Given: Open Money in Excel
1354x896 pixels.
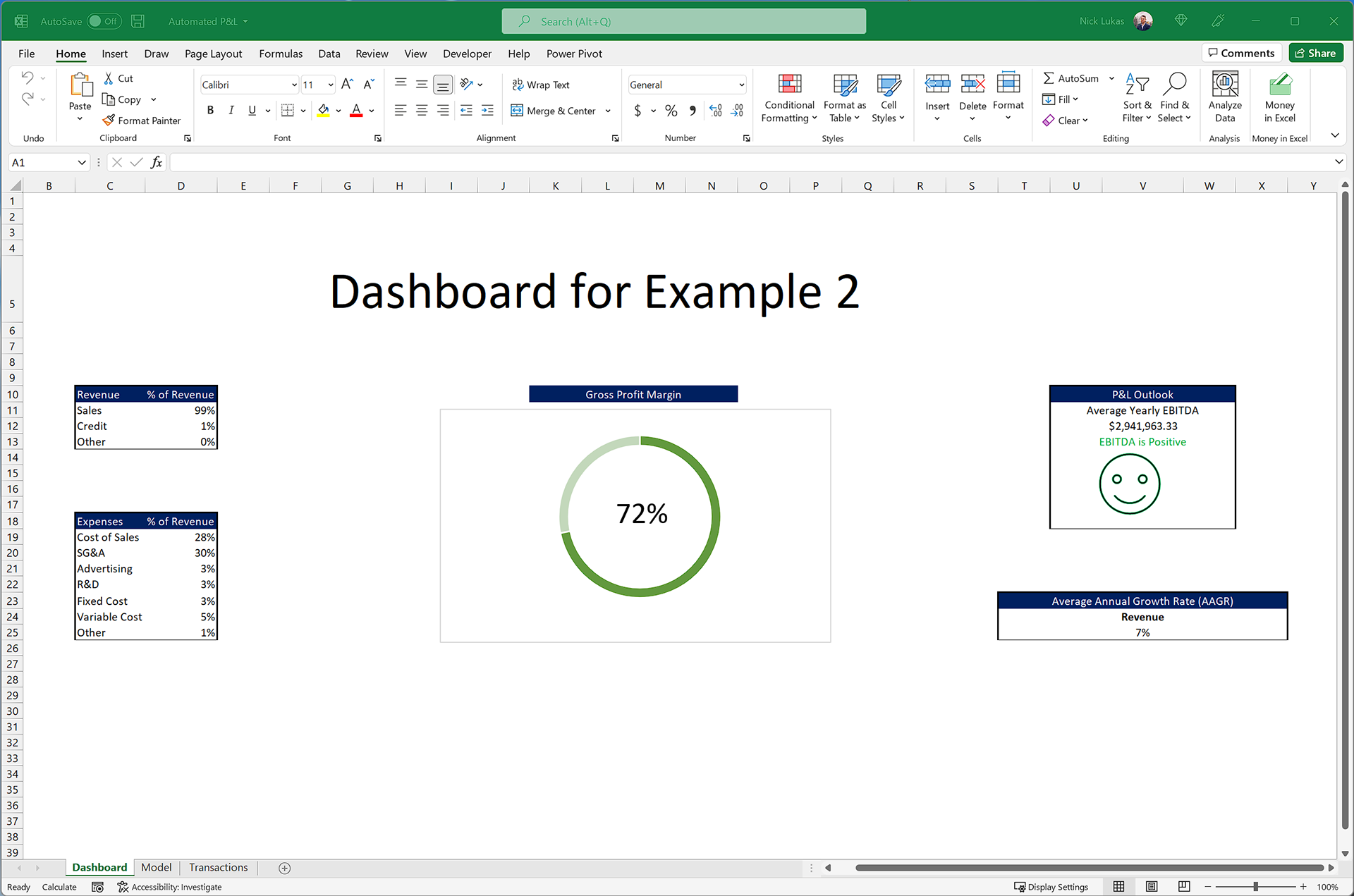Looking at the screenshot, I should click(x=1279, y=97).
